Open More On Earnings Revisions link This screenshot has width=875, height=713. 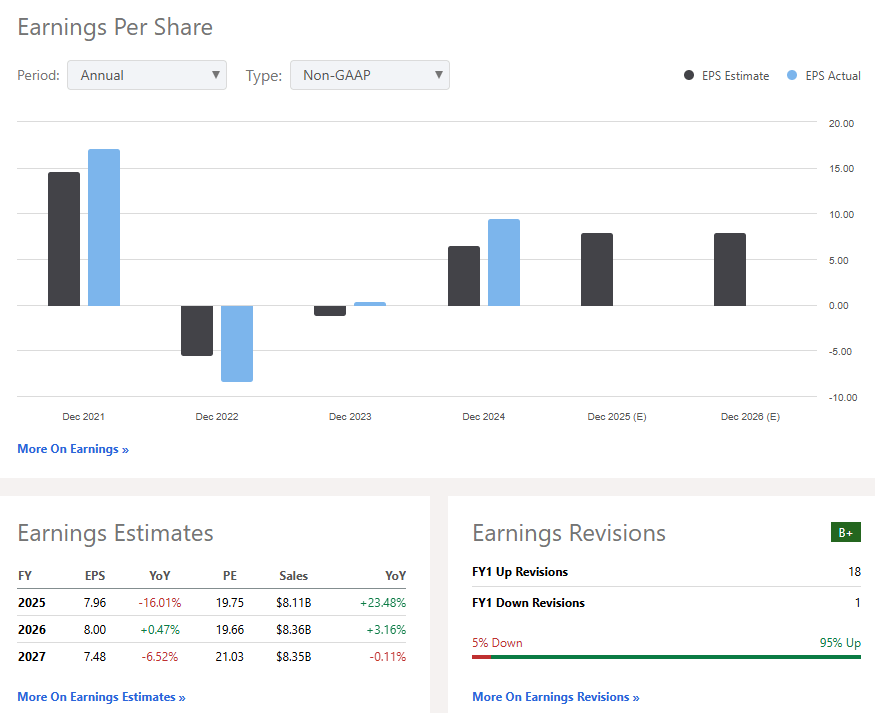pos(555,697)
